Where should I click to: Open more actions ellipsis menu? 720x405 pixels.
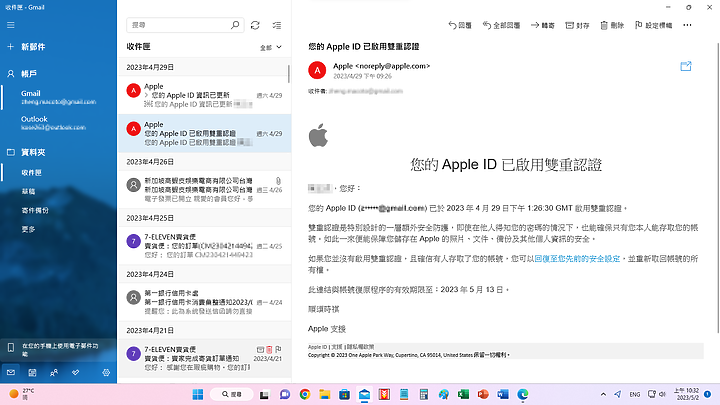tap(687, 25)
